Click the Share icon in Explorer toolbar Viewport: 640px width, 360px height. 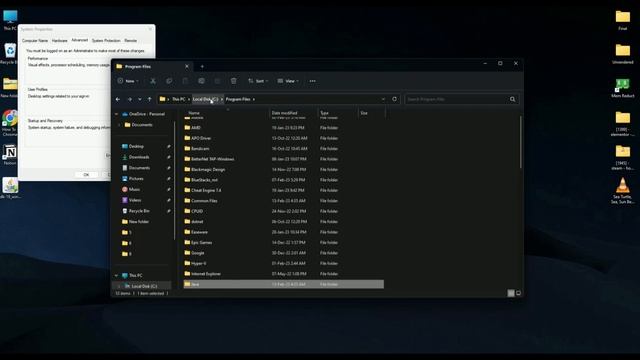pyautogui.click(x=217, y=81)
